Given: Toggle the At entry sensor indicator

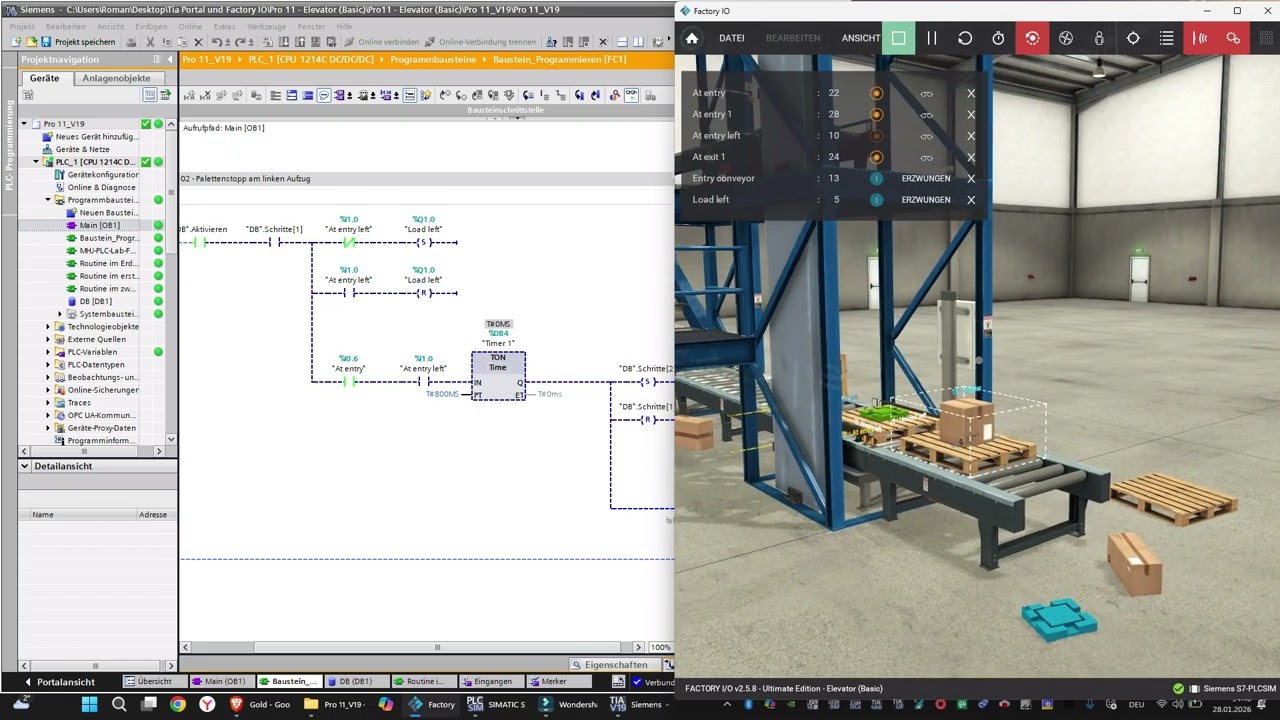Looking at the screenshot, I should pyautogui.click(x=876, y=93).
